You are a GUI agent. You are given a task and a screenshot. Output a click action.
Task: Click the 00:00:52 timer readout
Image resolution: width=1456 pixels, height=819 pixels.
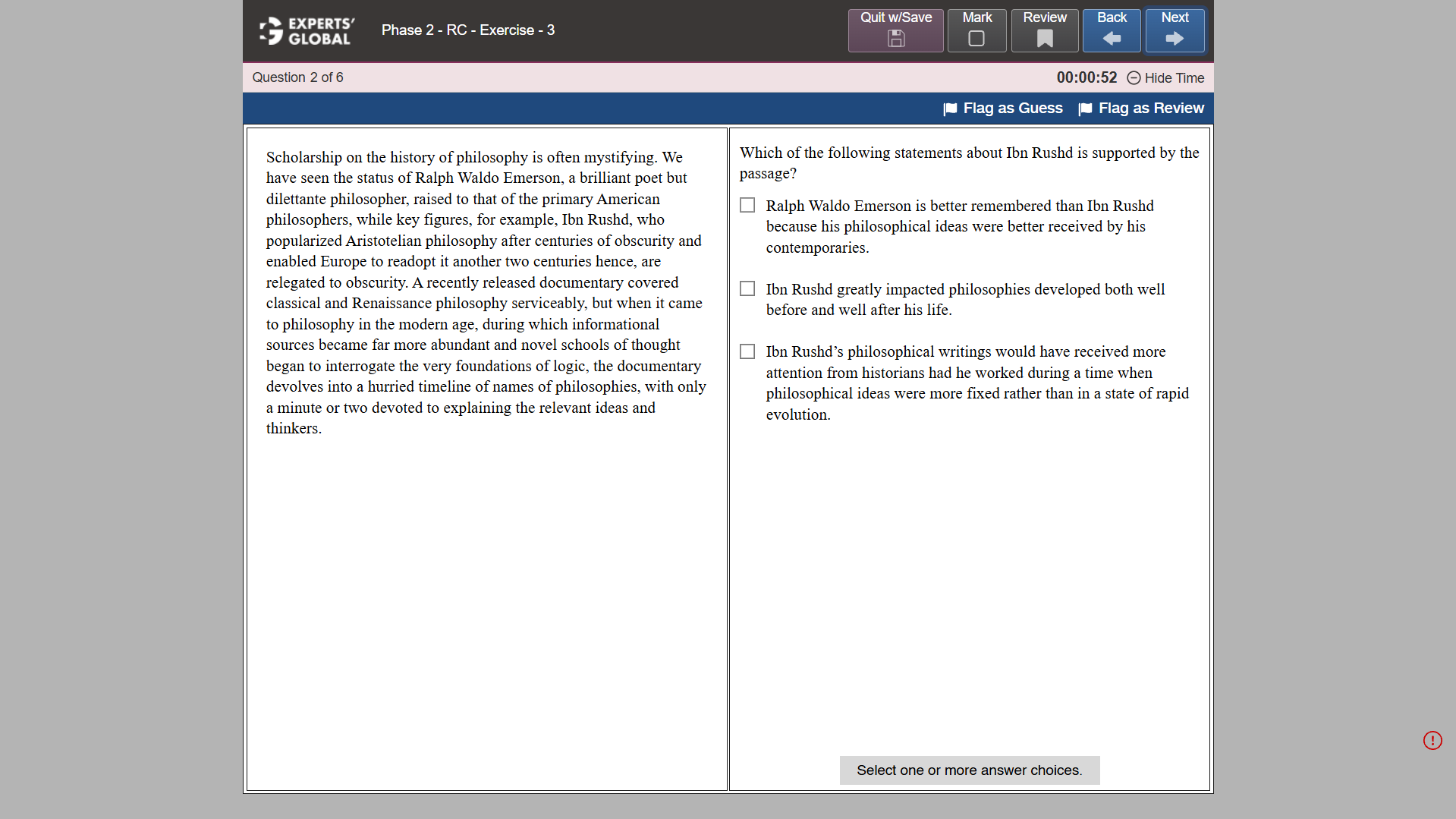1087,77
